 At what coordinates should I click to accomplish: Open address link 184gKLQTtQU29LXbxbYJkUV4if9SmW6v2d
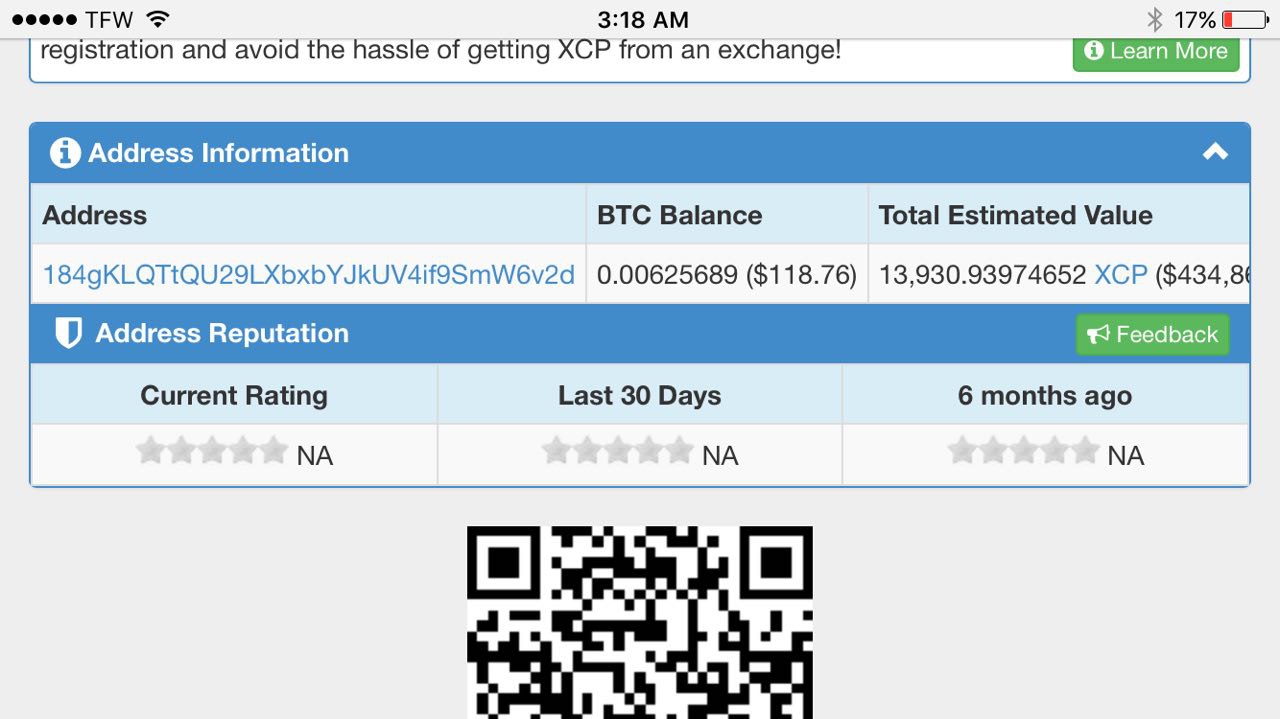[x=308, y=274]
